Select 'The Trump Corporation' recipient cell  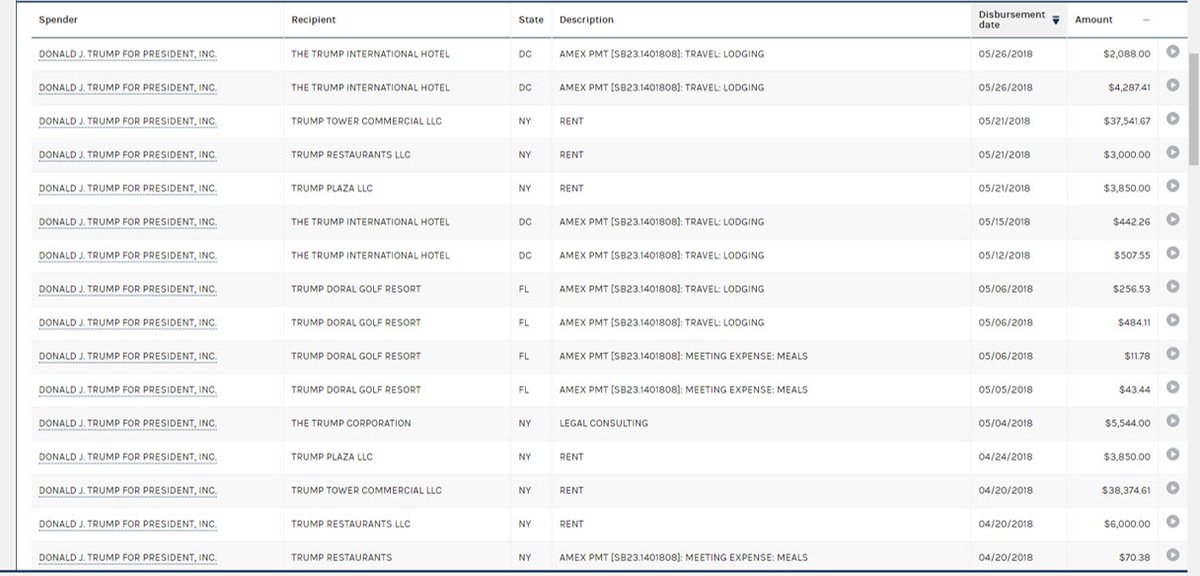pyautogui.click(x=351, y=423)
